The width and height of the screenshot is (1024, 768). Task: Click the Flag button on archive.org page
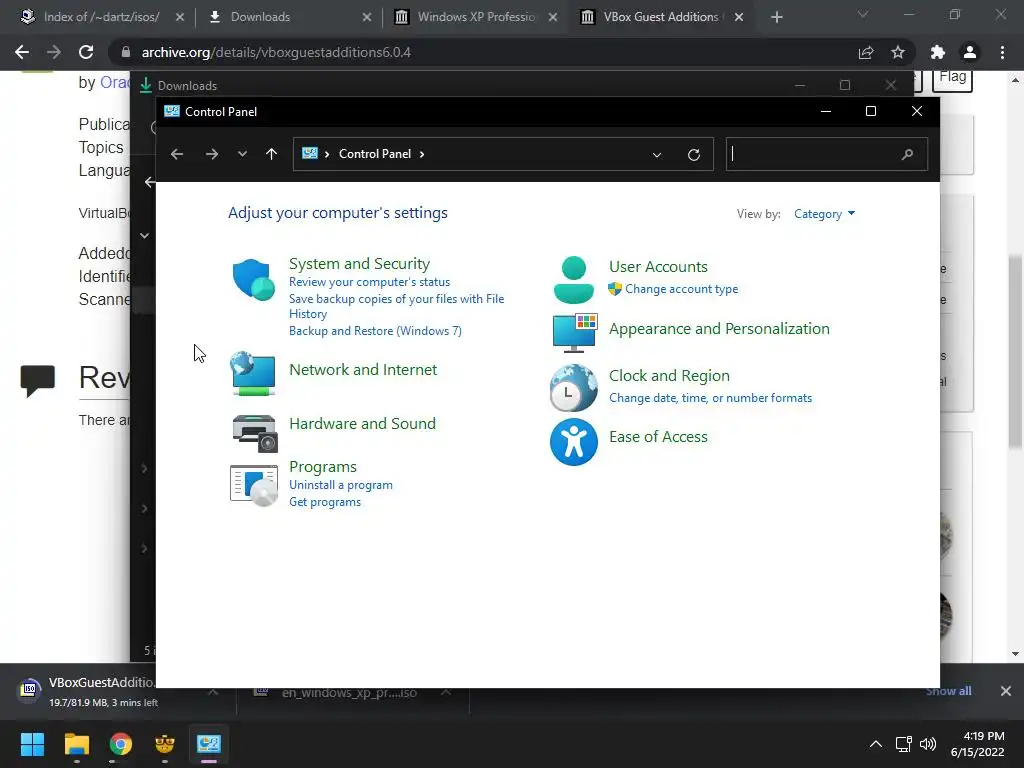pyautogui.click(x=952, y=79)
